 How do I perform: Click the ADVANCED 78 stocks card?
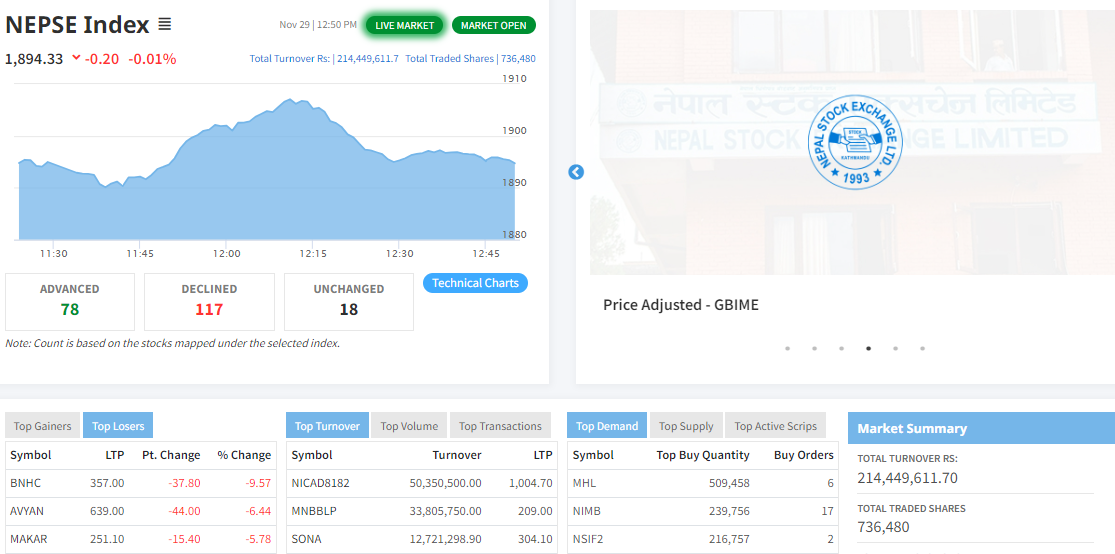[70, 302]
